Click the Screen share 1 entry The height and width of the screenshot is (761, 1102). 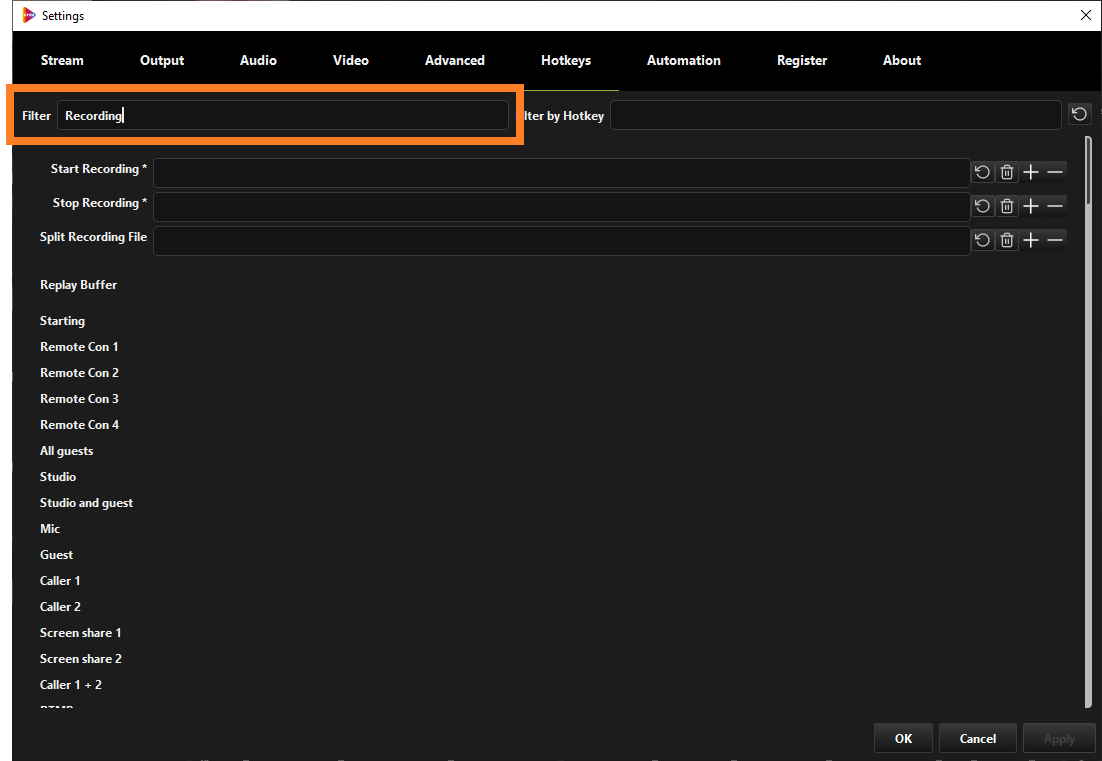pos(80,632)
